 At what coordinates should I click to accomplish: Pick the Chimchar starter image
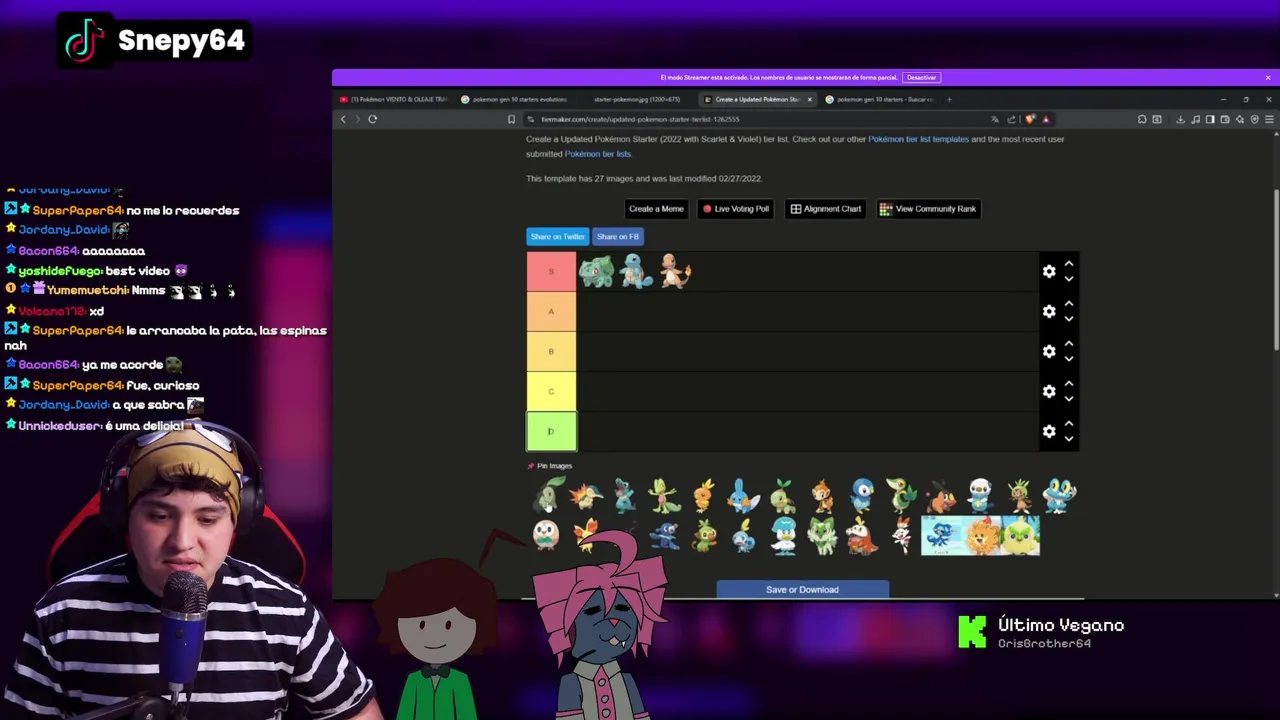pyautogui.click(x=823, y=495)
